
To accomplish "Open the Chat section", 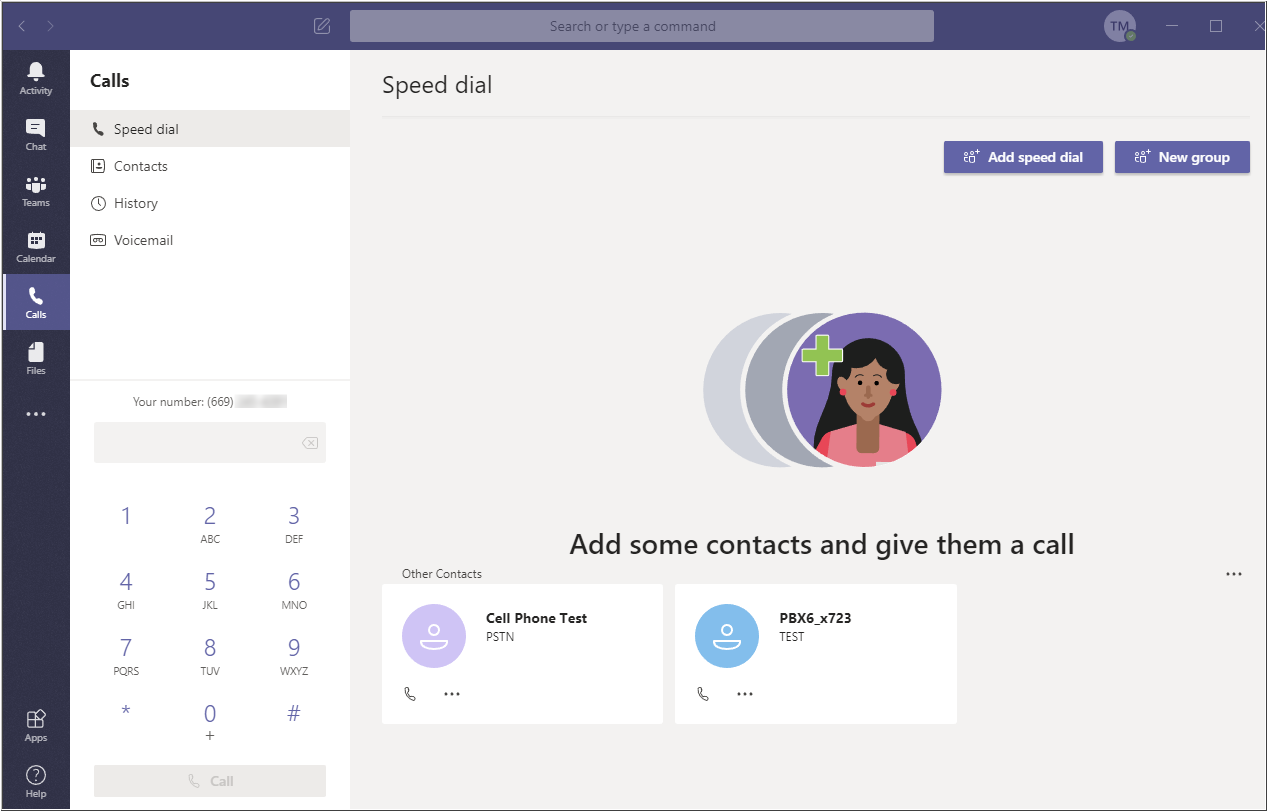I will pos(36,134).
